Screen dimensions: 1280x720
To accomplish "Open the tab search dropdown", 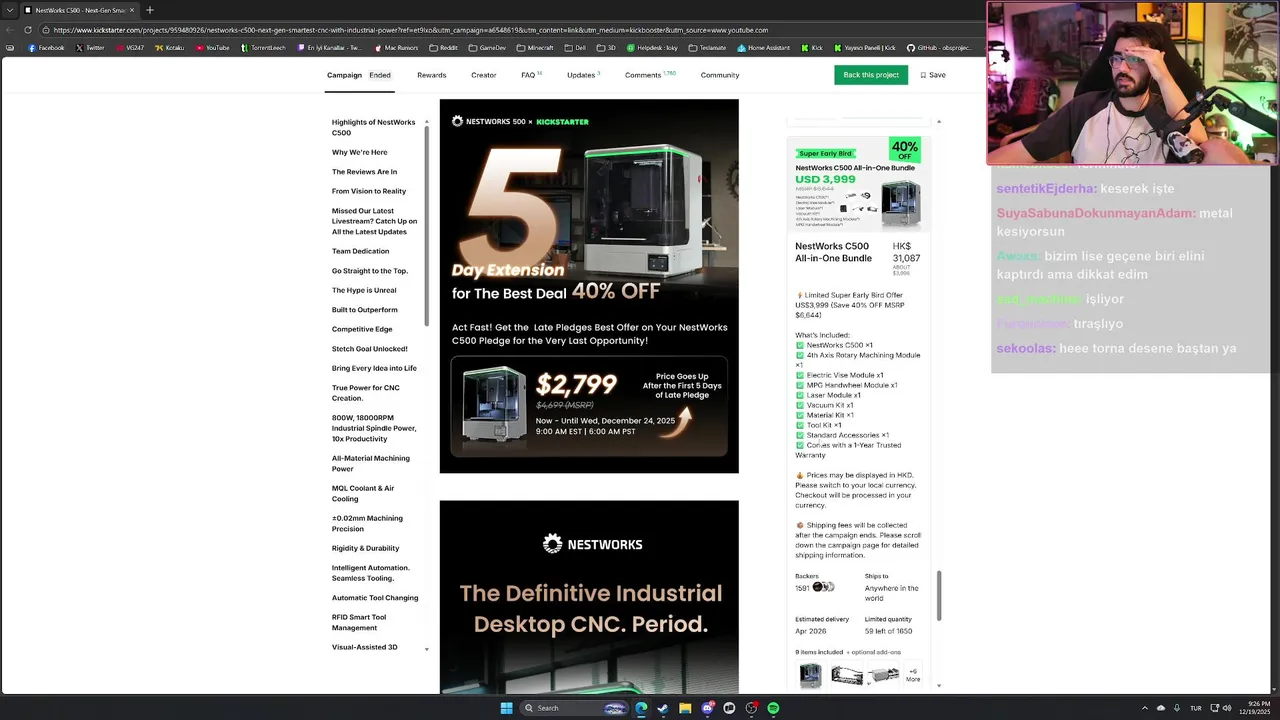I will point(9,10).
